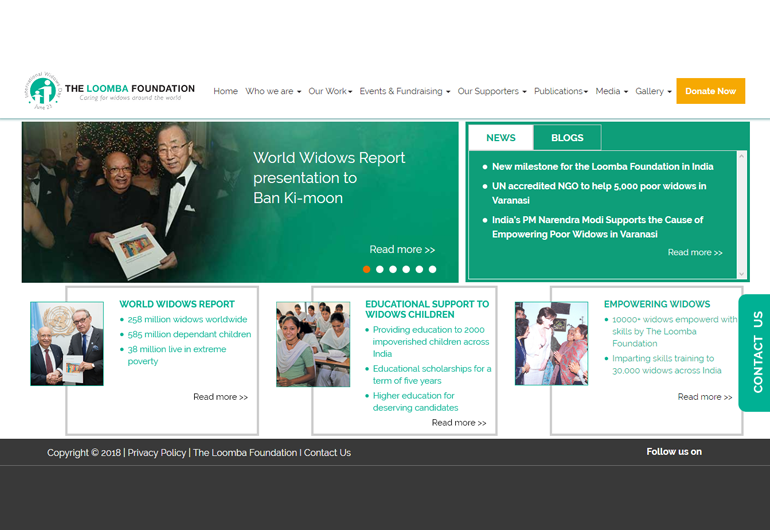Select the third carousel dot

pyautogui.click(x=393, y=269)
